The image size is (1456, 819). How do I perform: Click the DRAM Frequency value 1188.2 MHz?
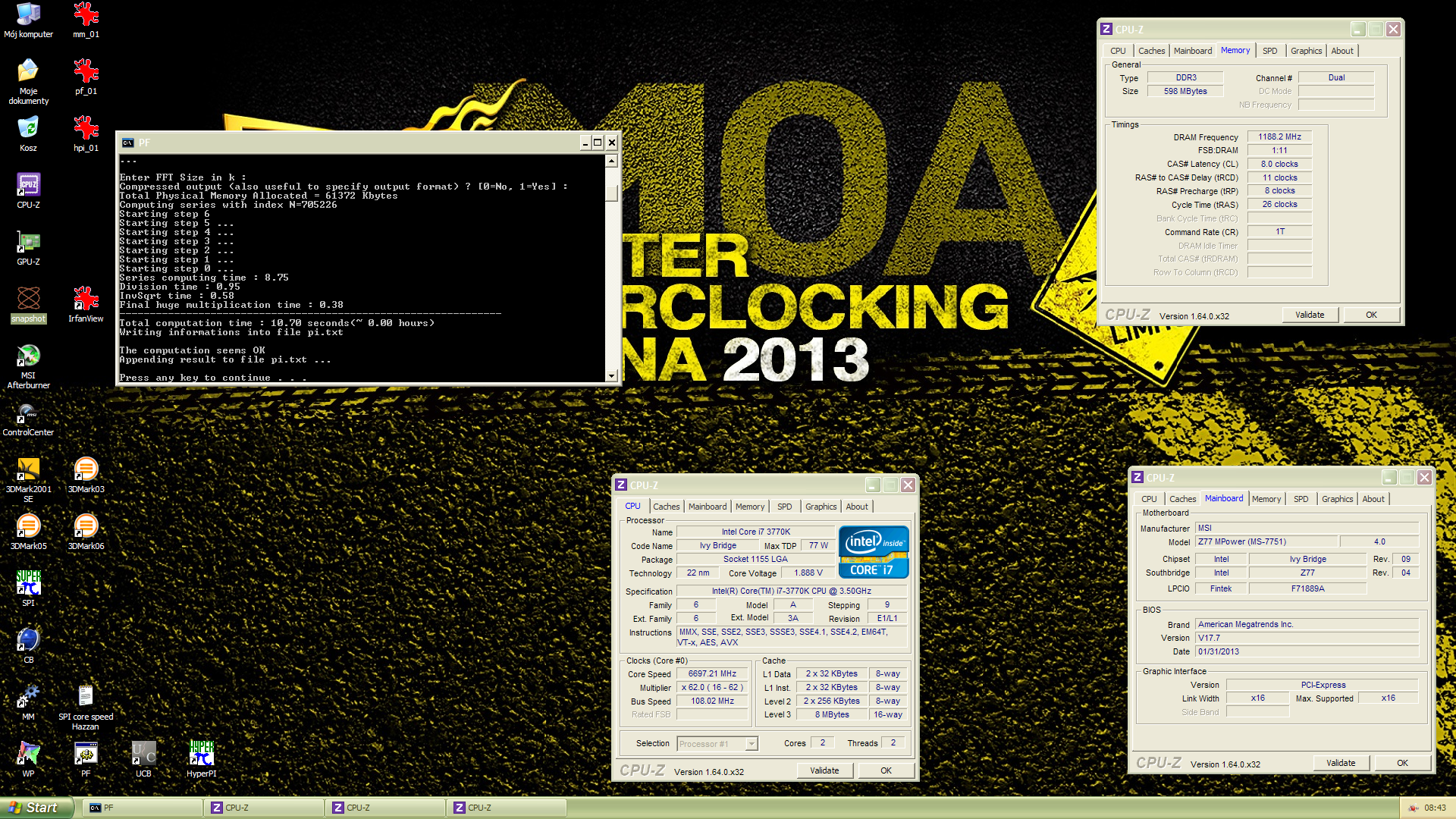coord(1279,137)
